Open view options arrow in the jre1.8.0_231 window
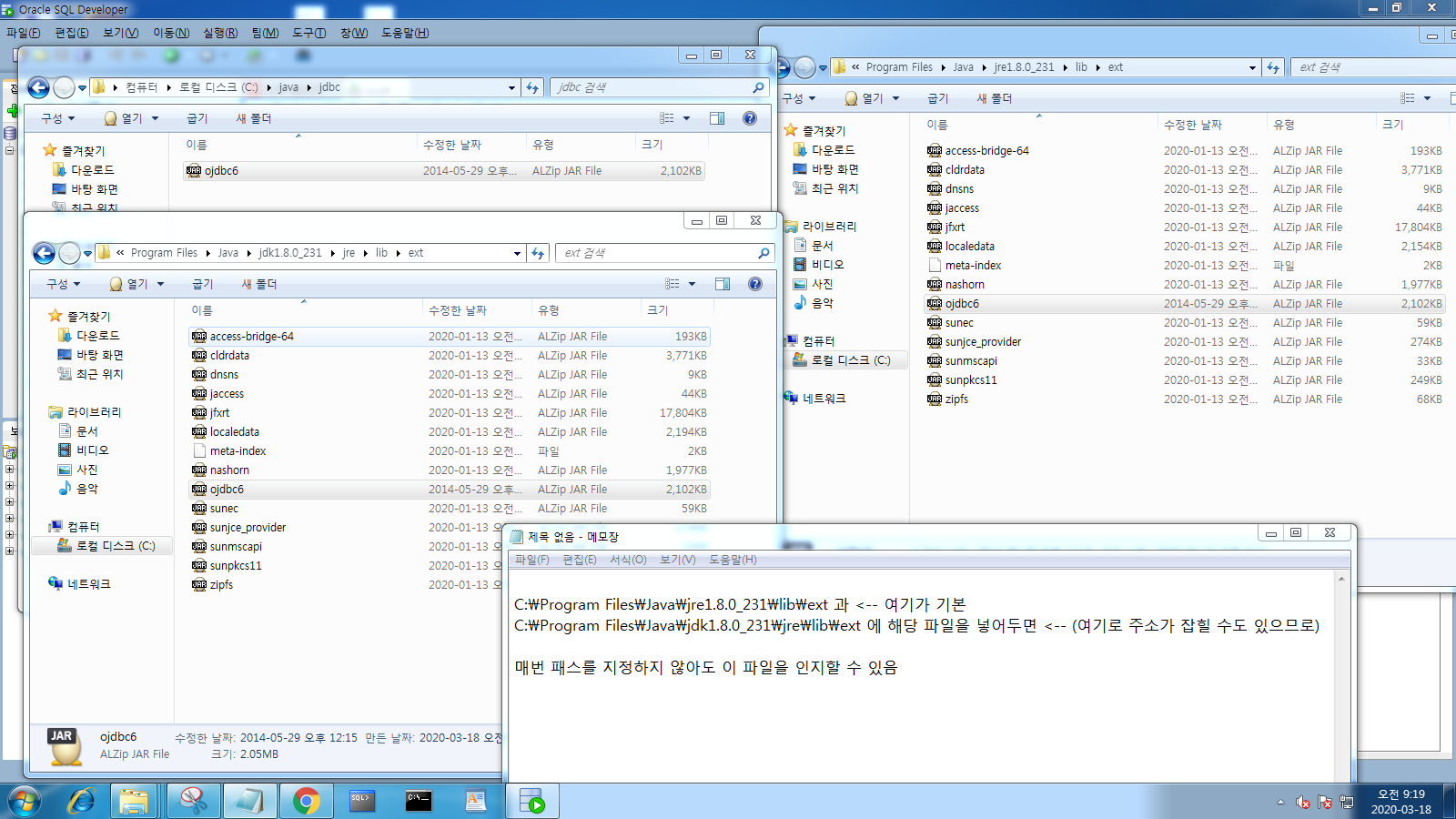 1427,98
